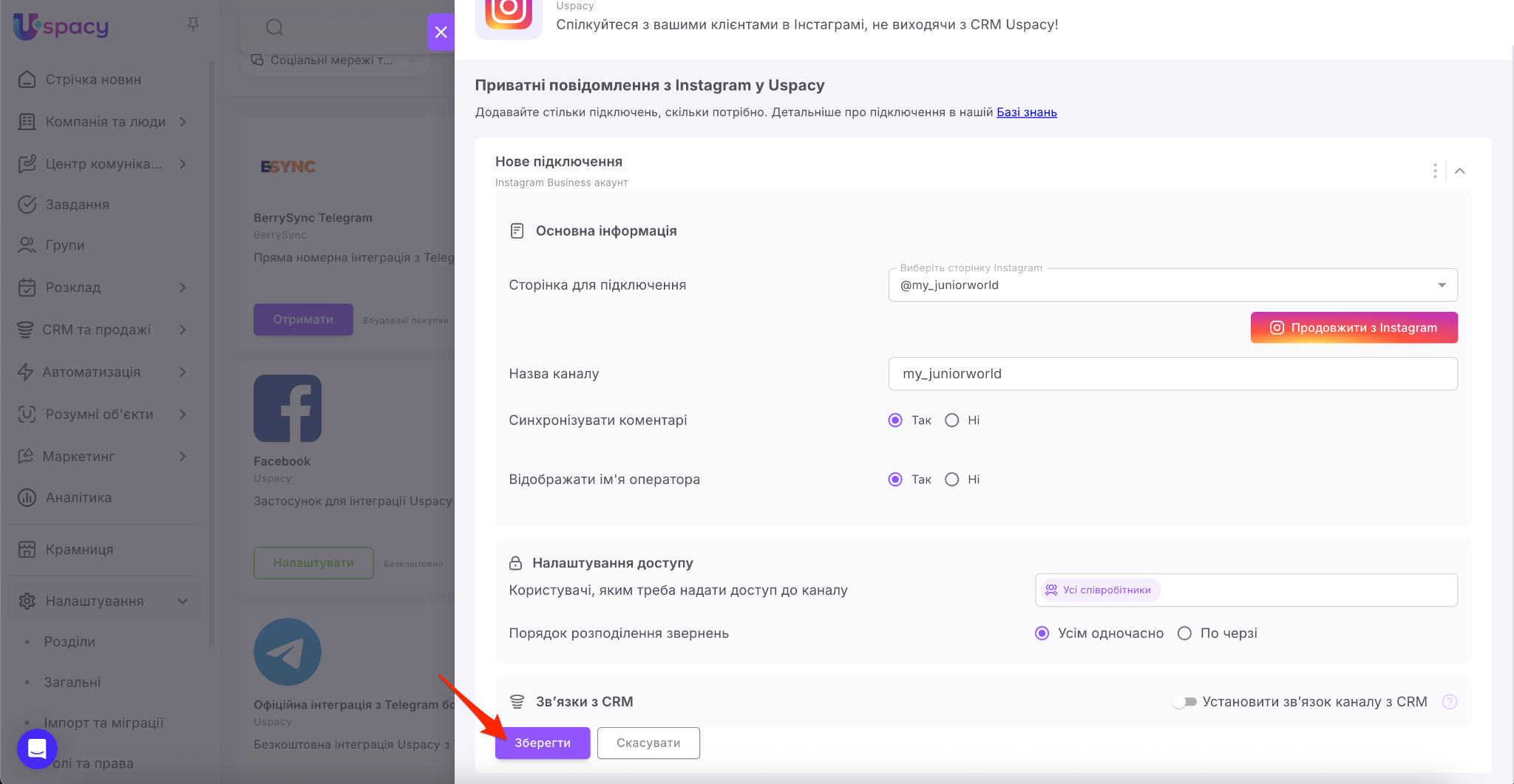Open the Базі знань link
The image size is (1514, 784).
pos(1026,112)
